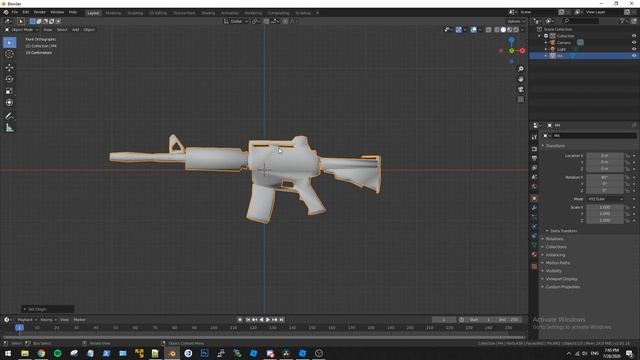The image size is (640, 360).
Task: Select the Move tool
Action: [9, 68]
